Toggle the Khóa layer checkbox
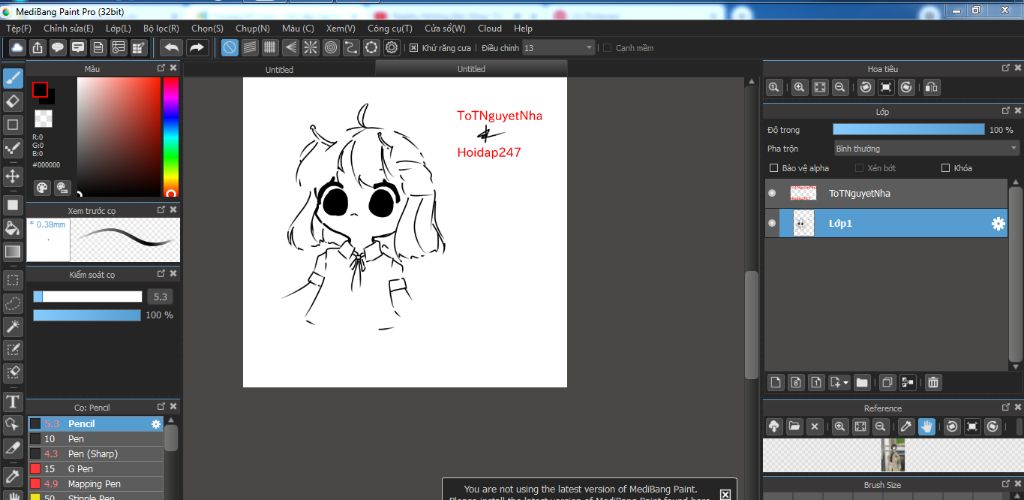Viewport: 1024px width, 500px height. 945,168
